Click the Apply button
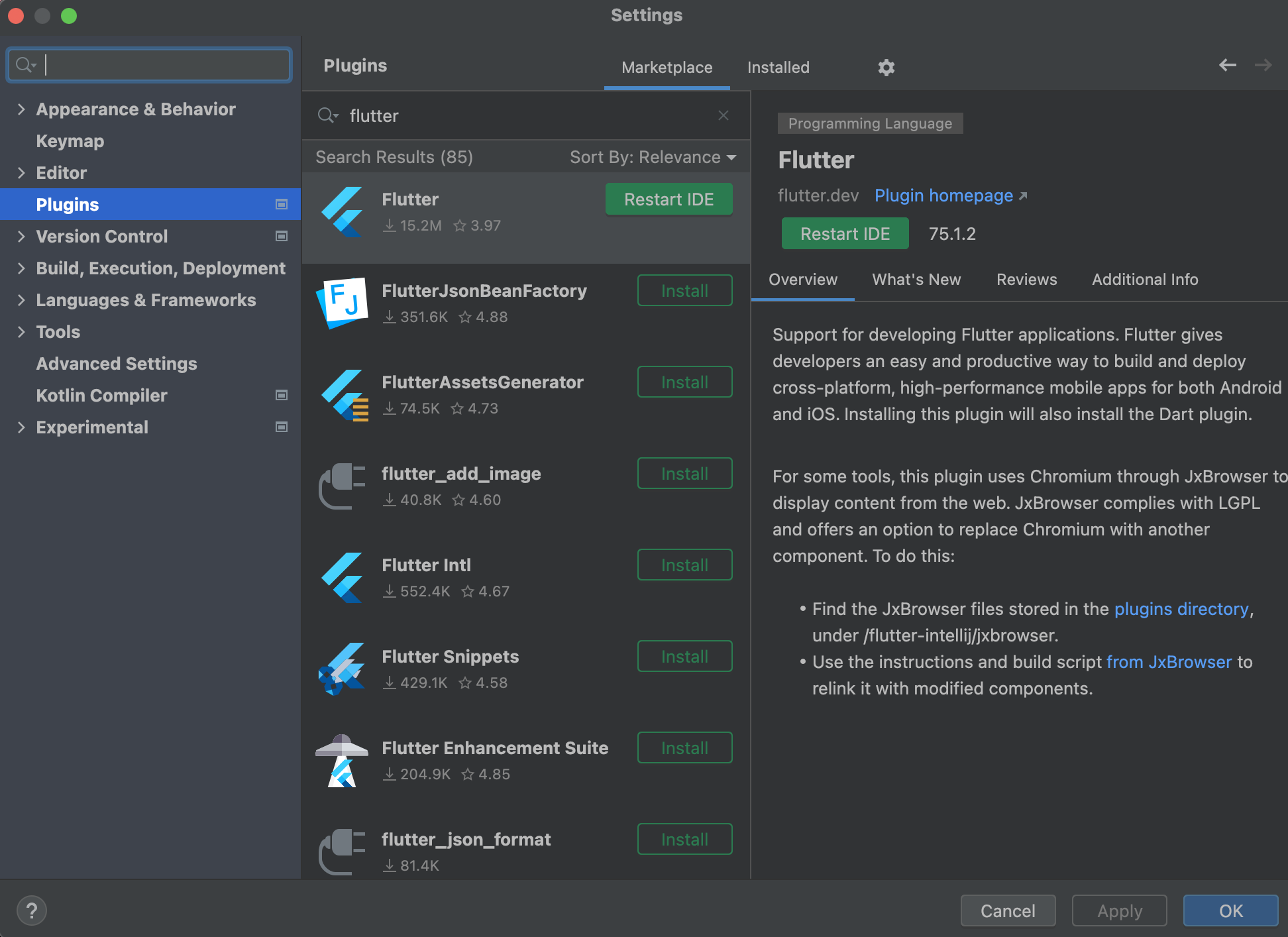The width and height of the screenshot is (1288, 937). 1120,911
